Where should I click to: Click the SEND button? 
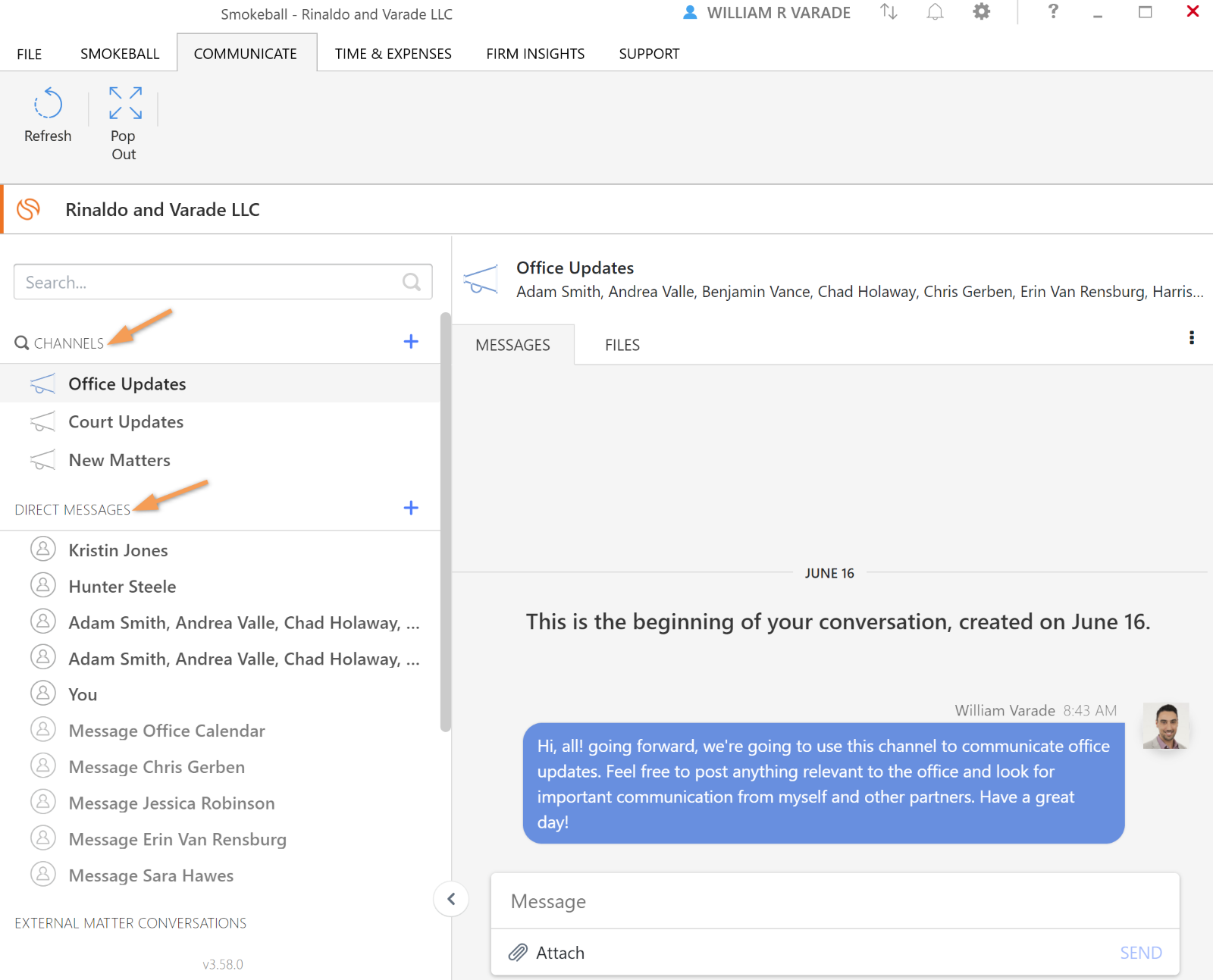1141,953
